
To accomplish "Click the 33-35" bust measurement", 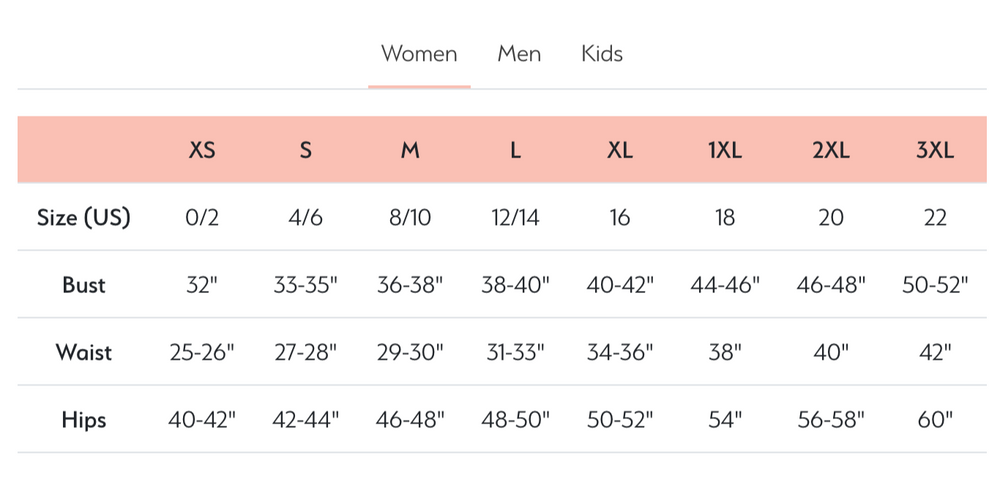I will pos(306,285).
